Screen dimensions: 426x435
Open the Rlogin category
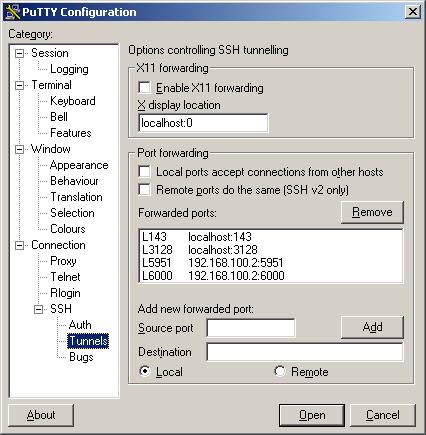(x=65, y=293)
